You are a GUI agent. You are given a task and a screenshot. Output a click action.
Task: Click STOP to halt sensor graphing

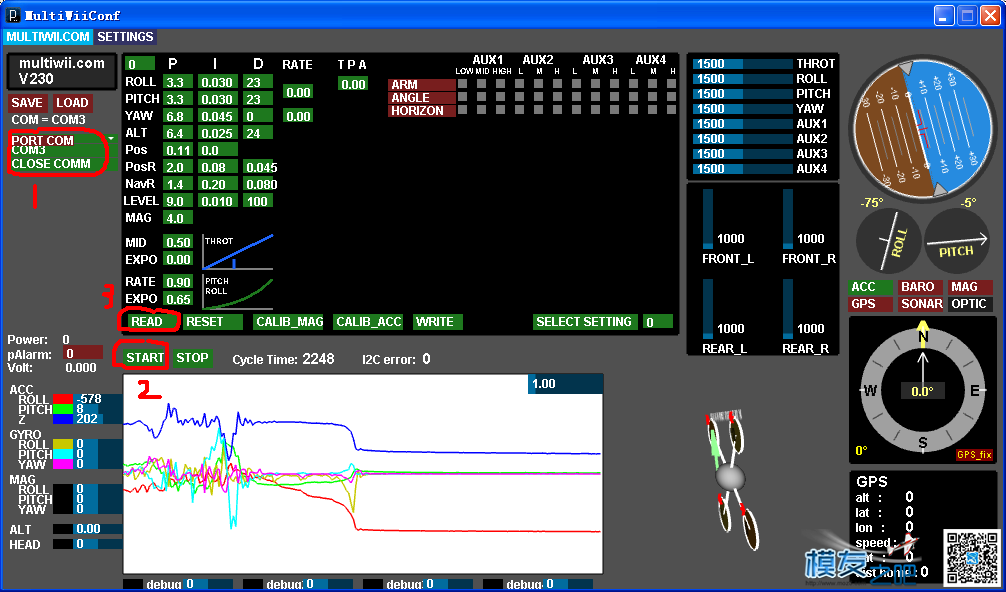(x=192, y=358)
